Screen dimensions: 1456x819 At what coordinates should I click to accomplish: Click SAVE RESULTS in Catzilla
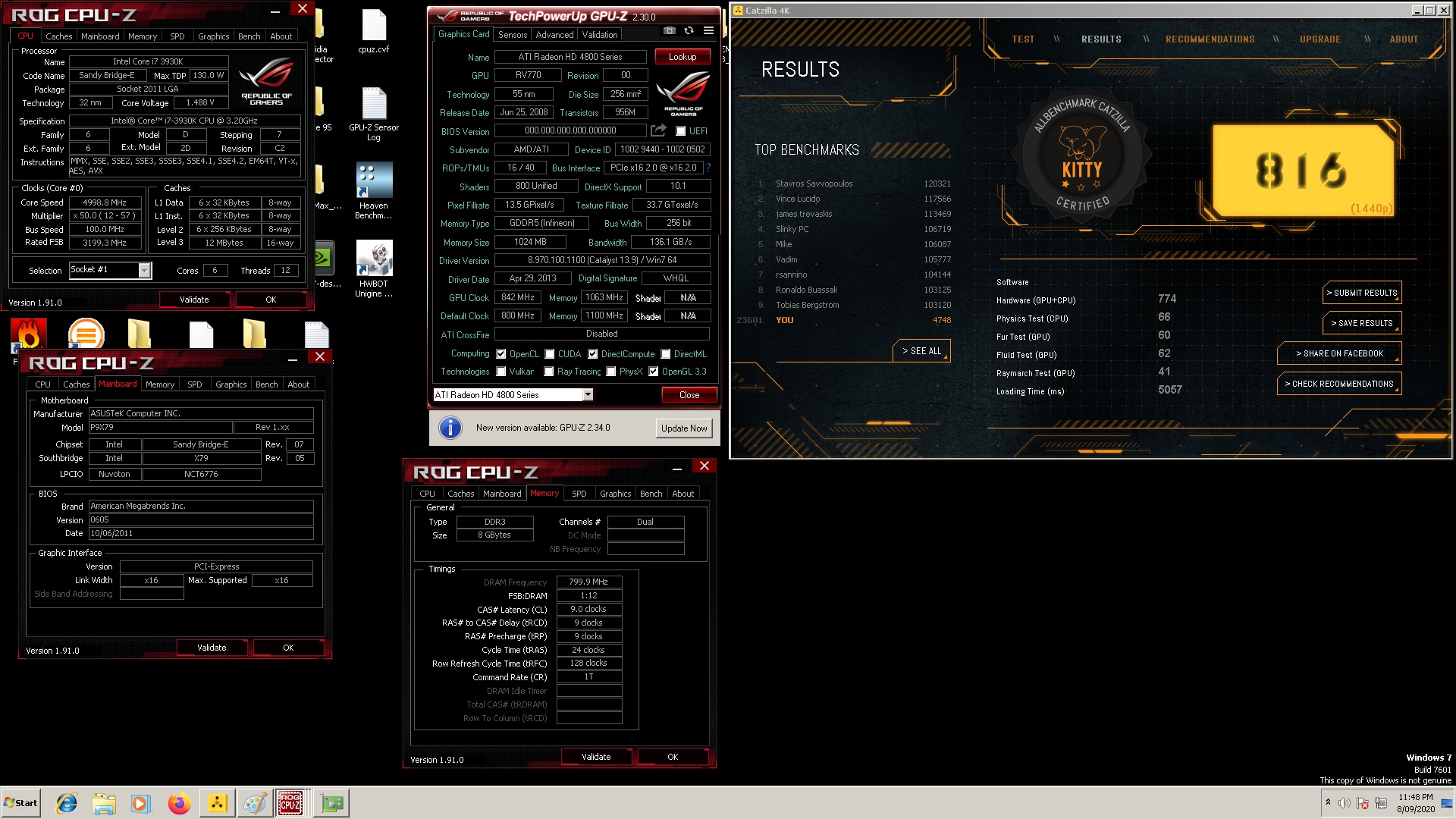(x=1362, y=323)
